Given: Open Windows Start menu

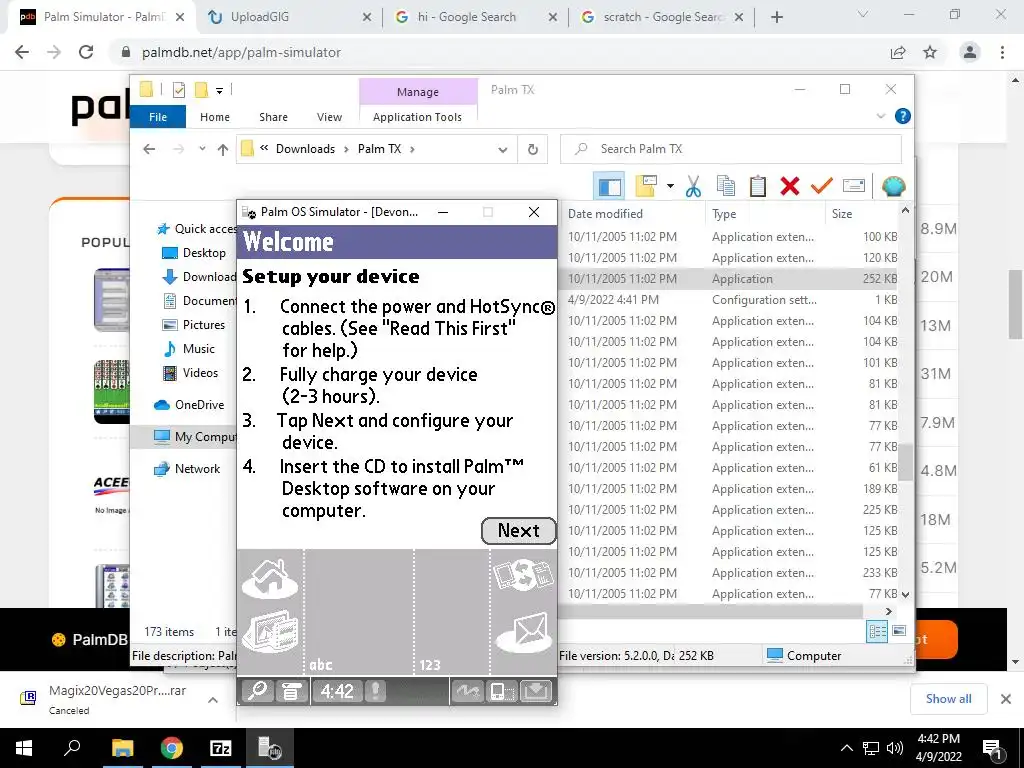Looking at the screenshot, I should (x=24, y=748).
